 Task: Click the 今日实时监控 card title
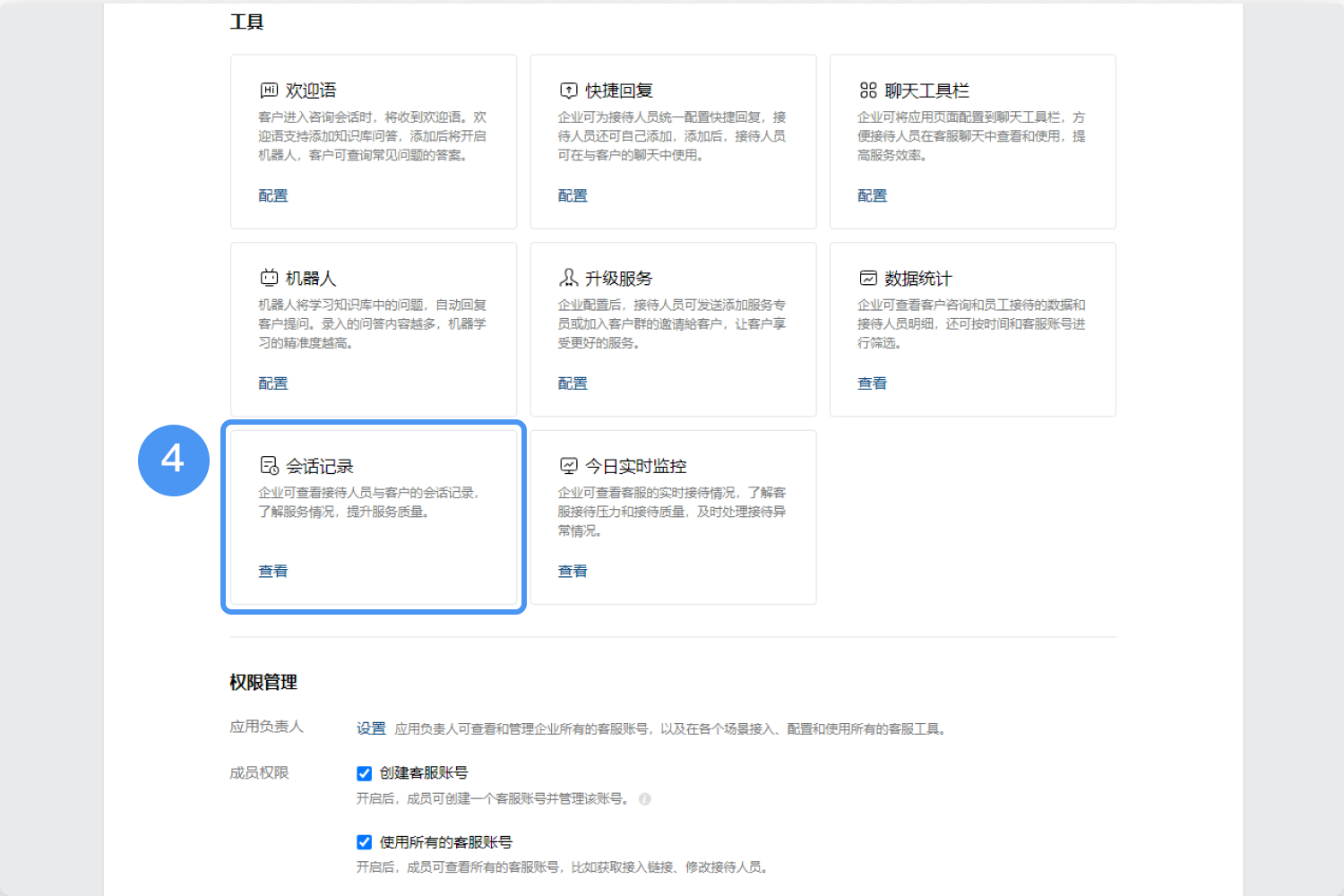coord(636,466)
